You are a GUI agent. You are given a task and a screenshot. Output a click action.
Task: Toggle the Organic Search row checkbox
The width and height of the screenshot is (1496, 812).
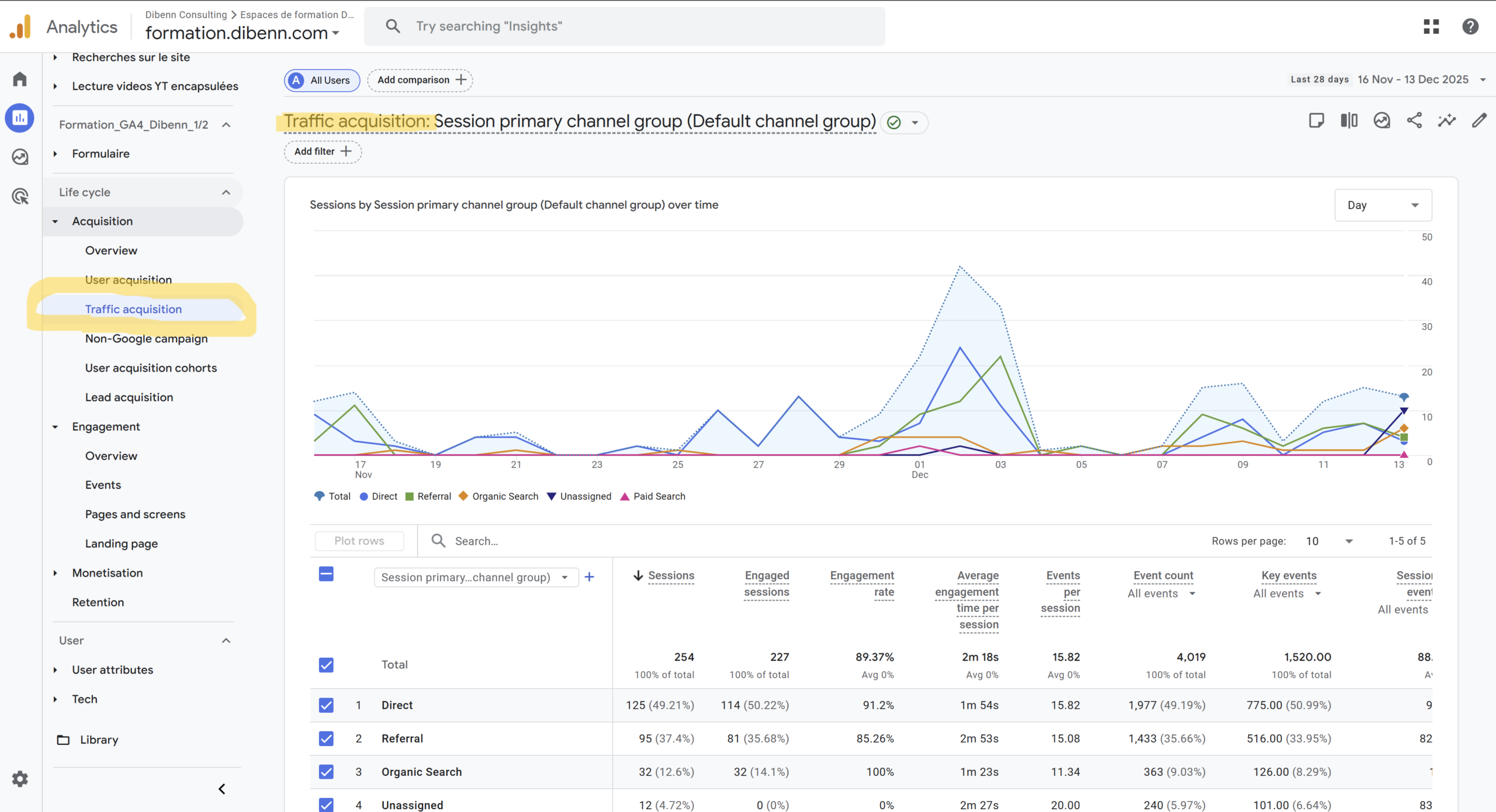pos(326,772)
